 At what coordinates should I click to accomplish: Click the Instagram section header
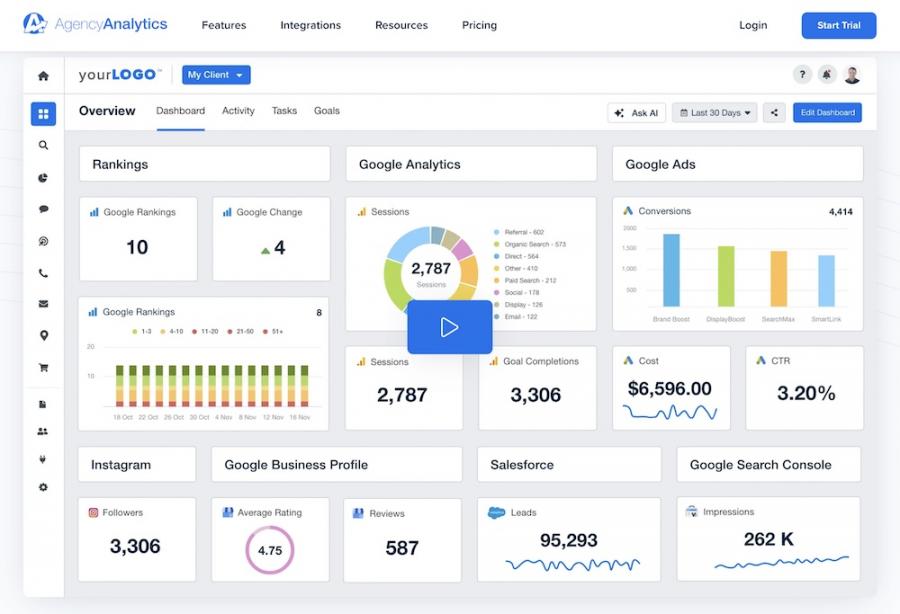[137, 465]
